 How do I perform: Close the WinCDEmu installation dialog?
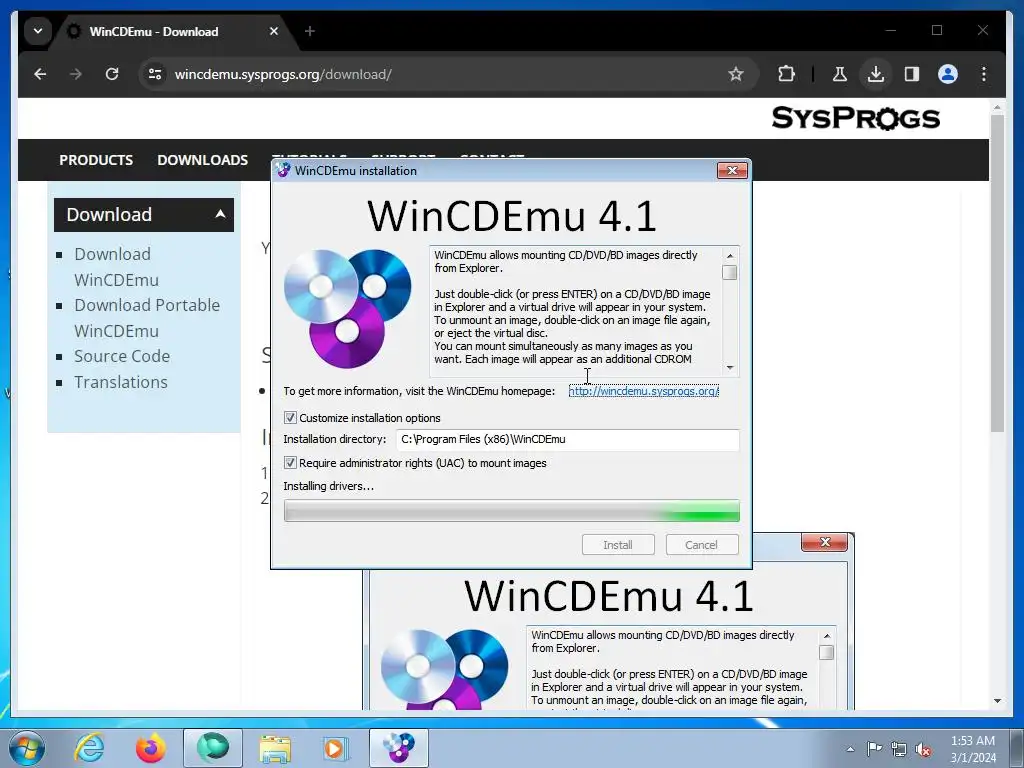click(732, 170)
